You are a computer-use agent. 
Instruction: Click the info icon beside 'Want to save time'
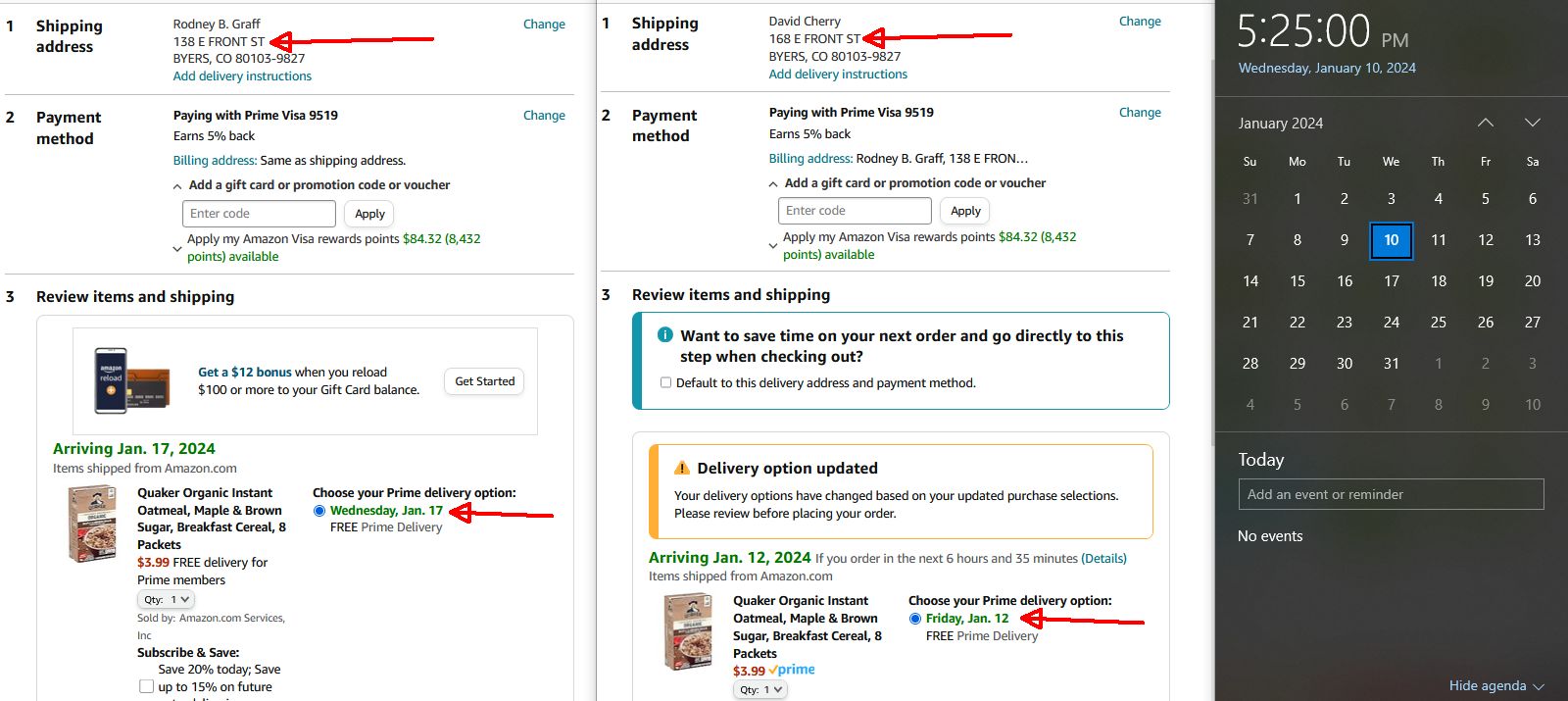[664, 335]
